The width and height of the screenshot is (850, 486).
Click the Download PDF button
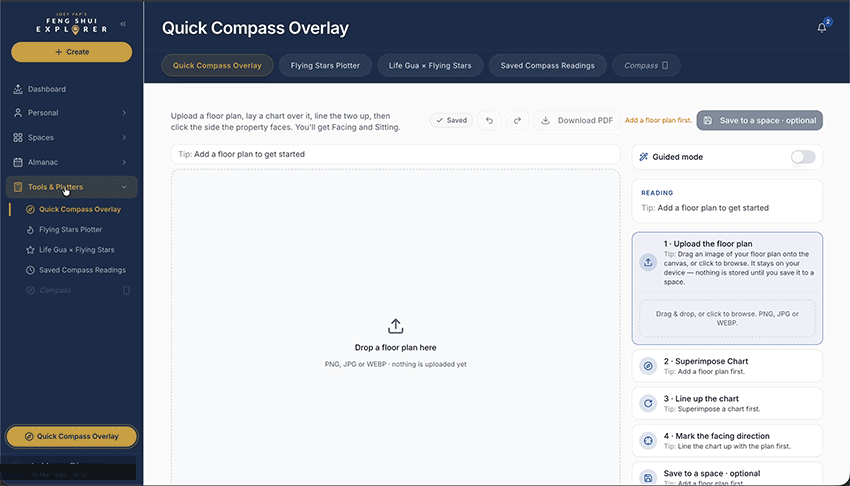click(577, 120)
